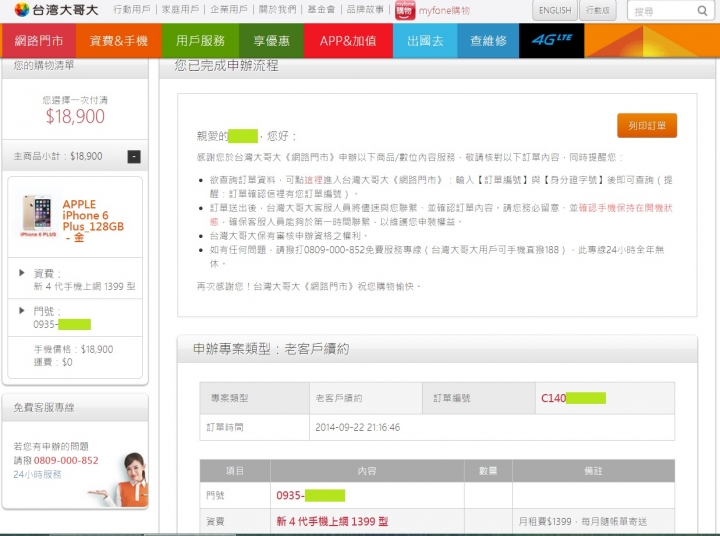
Task: Click the 0935 phone number in bottom table
Action: [310, 495]
